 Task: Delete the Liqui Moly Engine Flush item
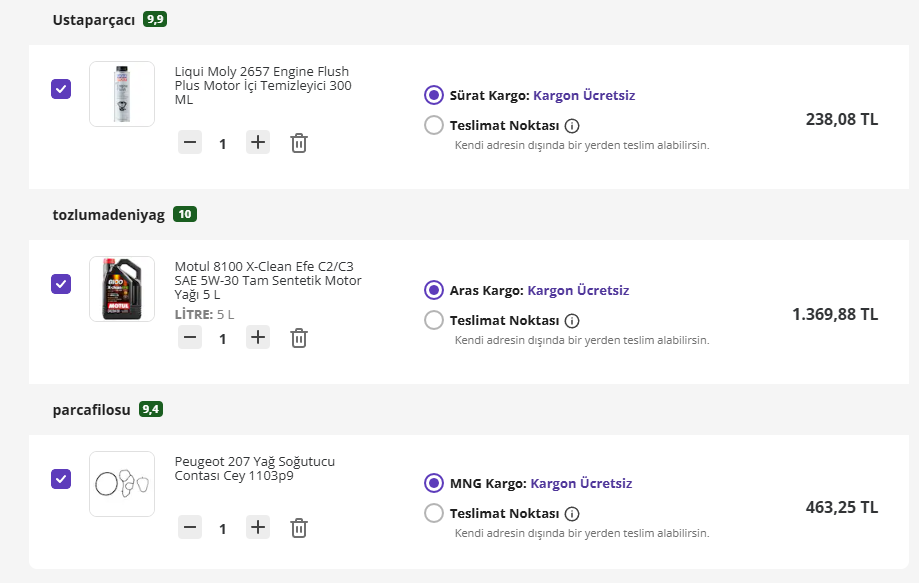click(x=298, y=143)
